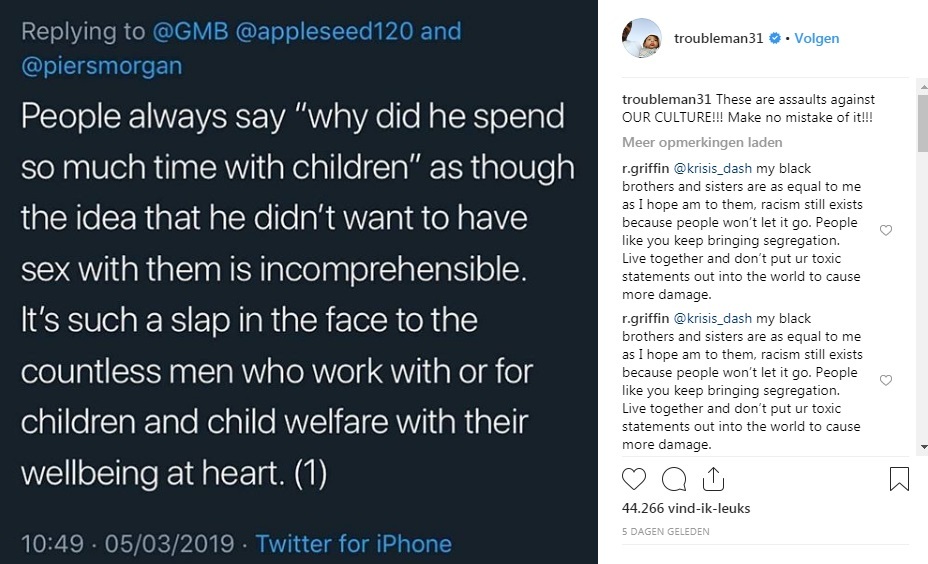
Task: Click the heart like icon under the post
Action: pyautogui.click(x=635, y=479)
